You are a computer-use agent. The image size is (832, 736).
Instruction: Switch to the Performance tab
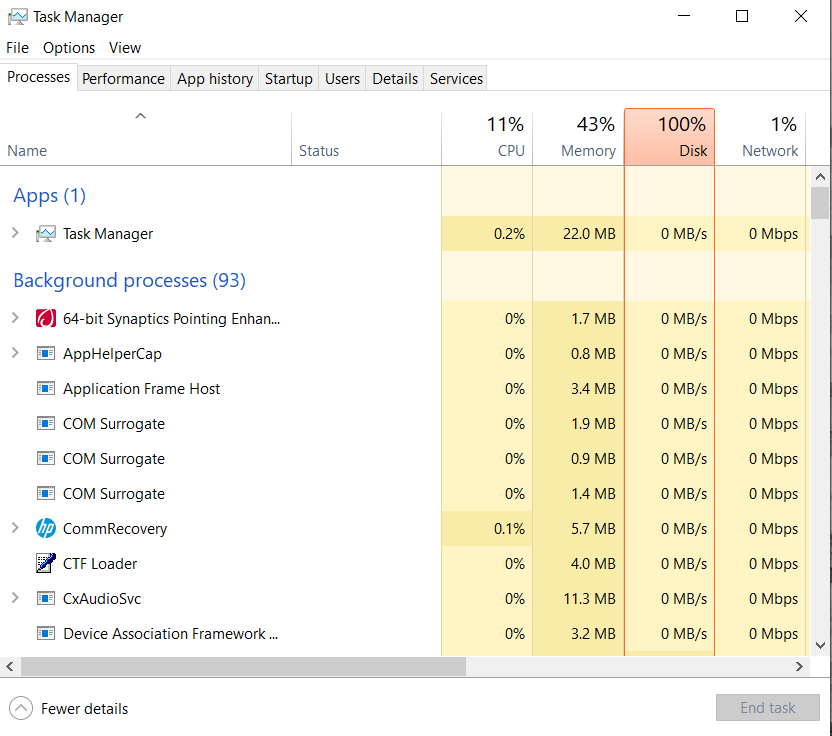(x=123, y=79)
